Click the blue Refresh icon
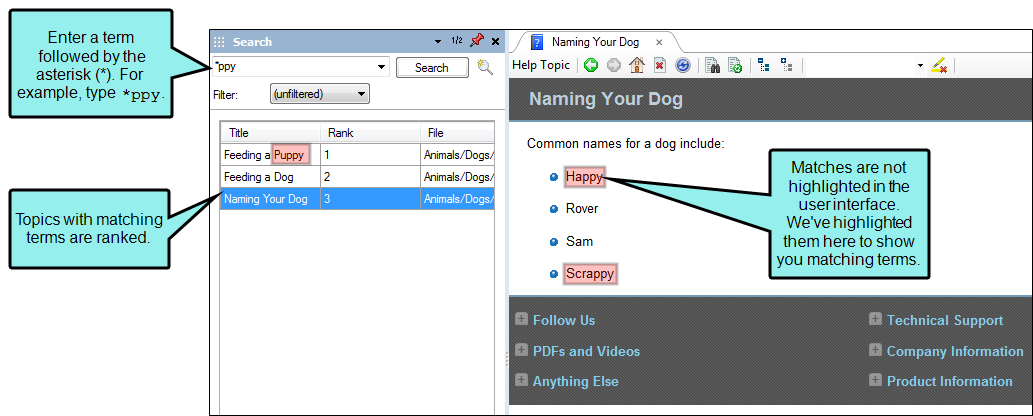The width and height of the screenshot is (1033, 416). point(683,65)
